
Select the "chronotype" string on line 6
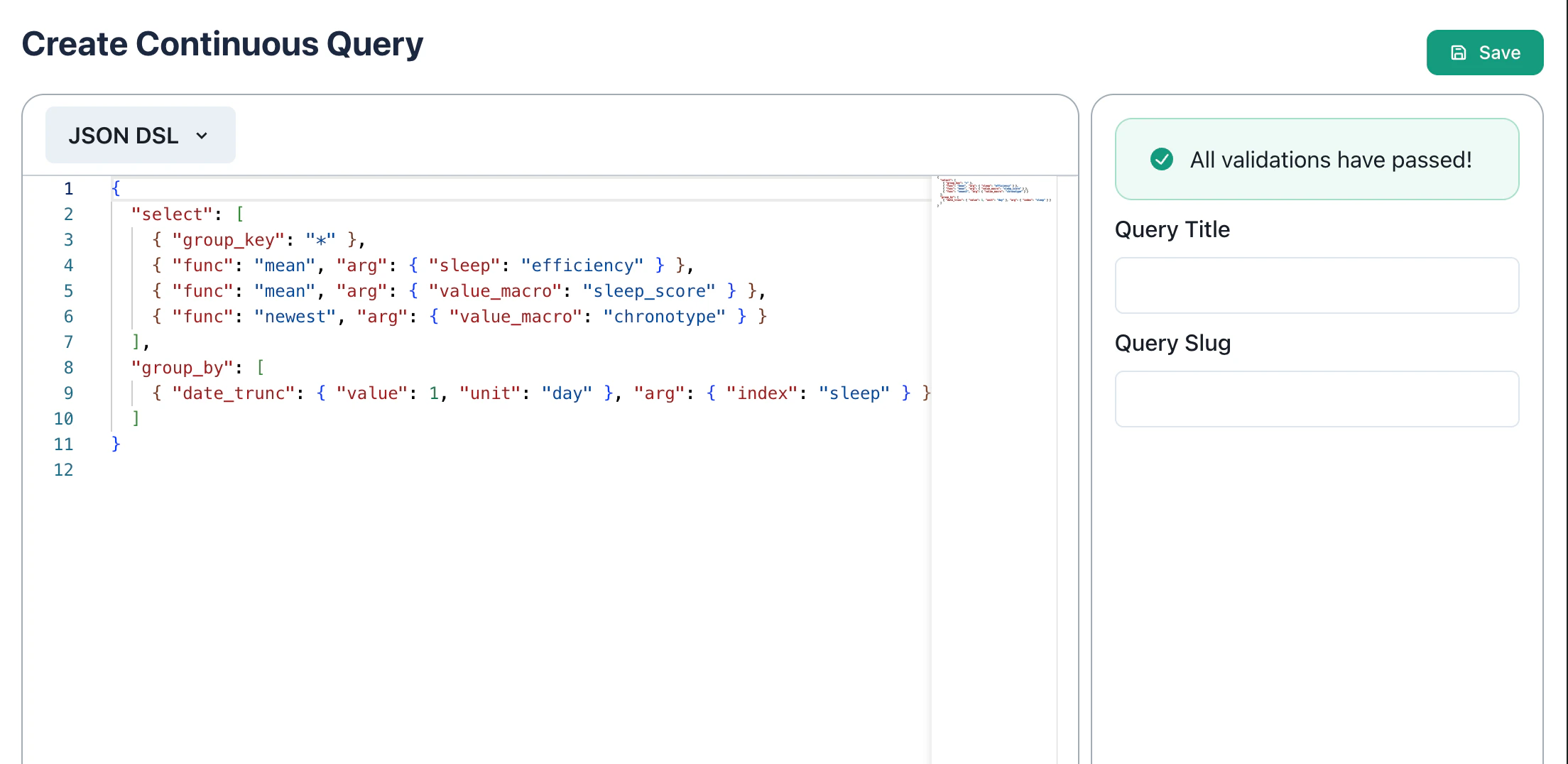point(665,316)
